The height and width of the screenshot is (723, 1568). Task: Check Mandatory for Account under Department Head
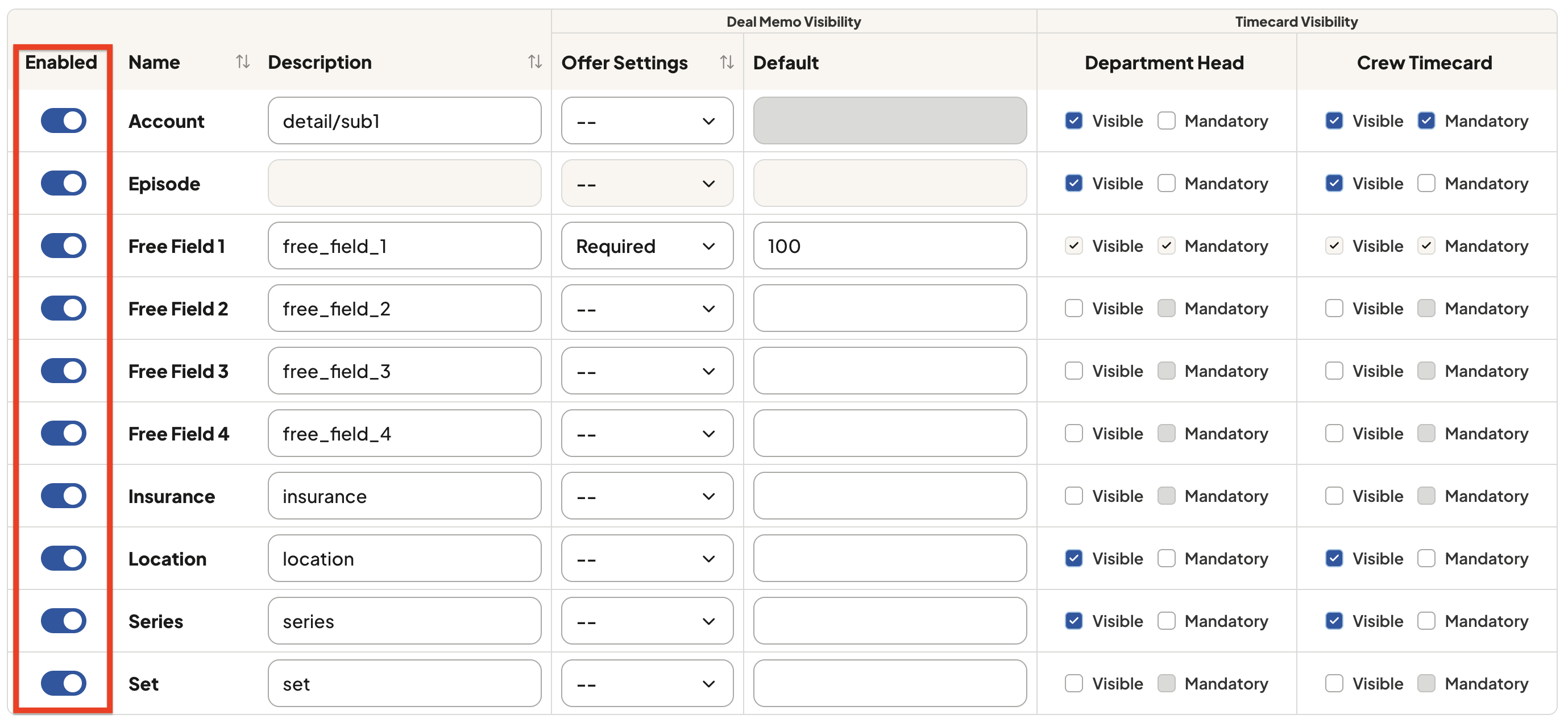pos(1165,120)
